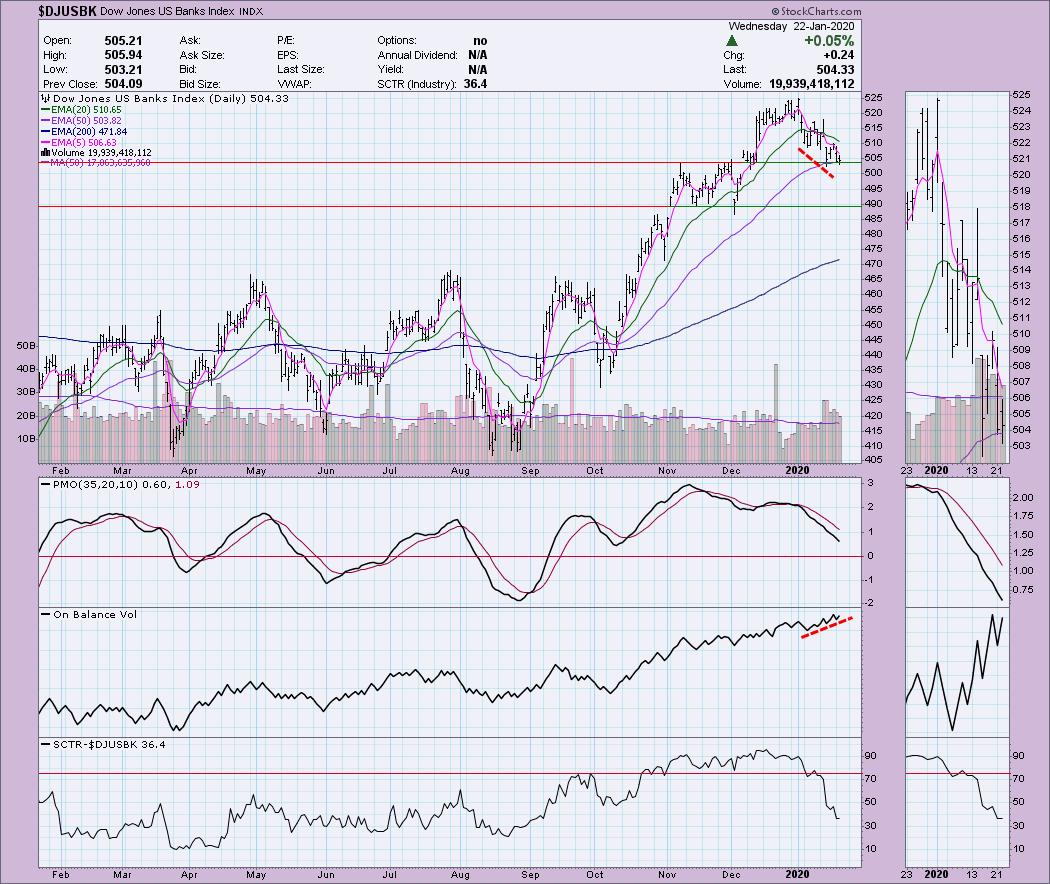Click the High value 505.94
The height and width of the screenshot is (884, 1050).
pos(123,55)
